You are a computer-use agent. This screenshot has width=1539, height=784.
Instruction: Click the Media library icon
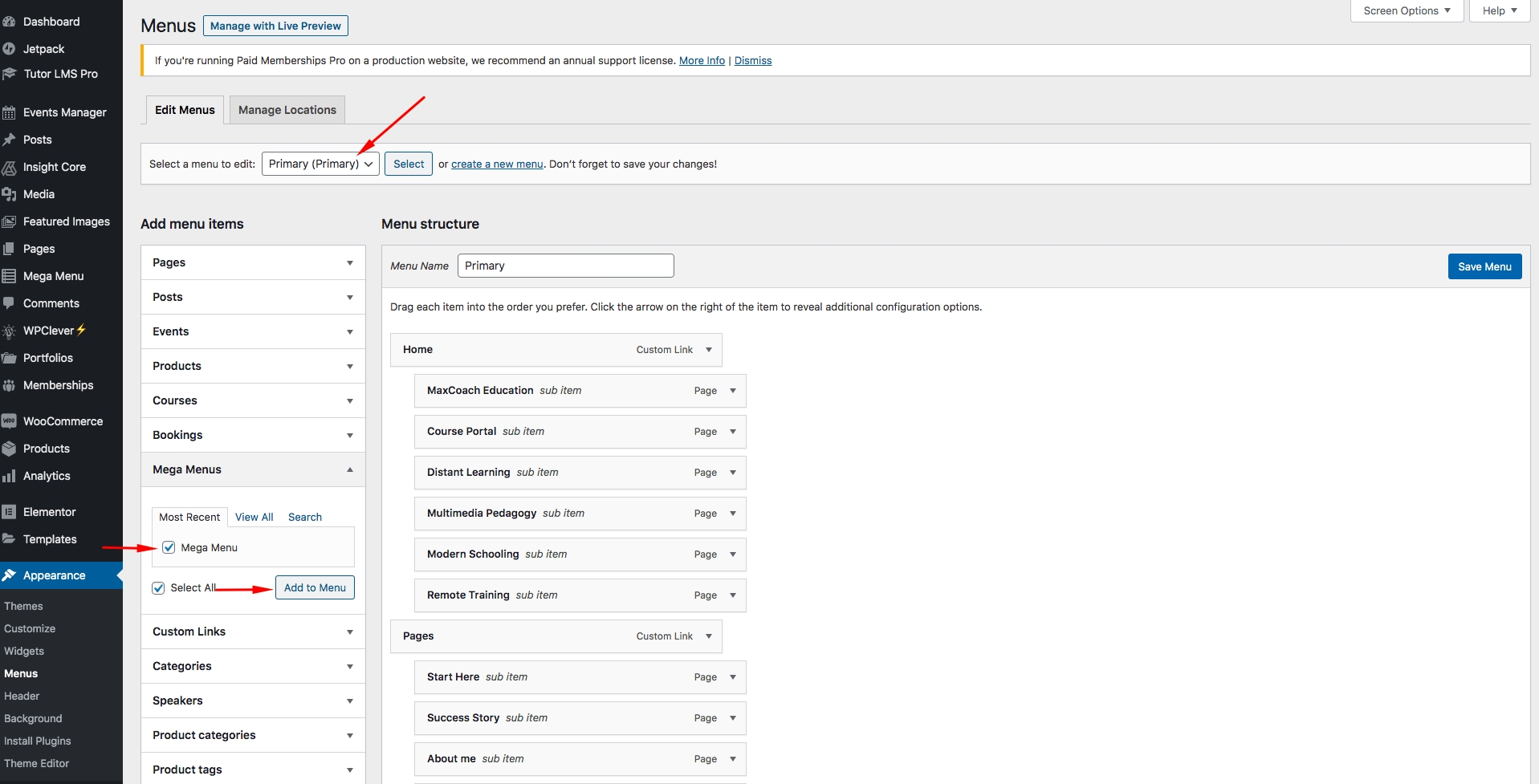[10, 194]
